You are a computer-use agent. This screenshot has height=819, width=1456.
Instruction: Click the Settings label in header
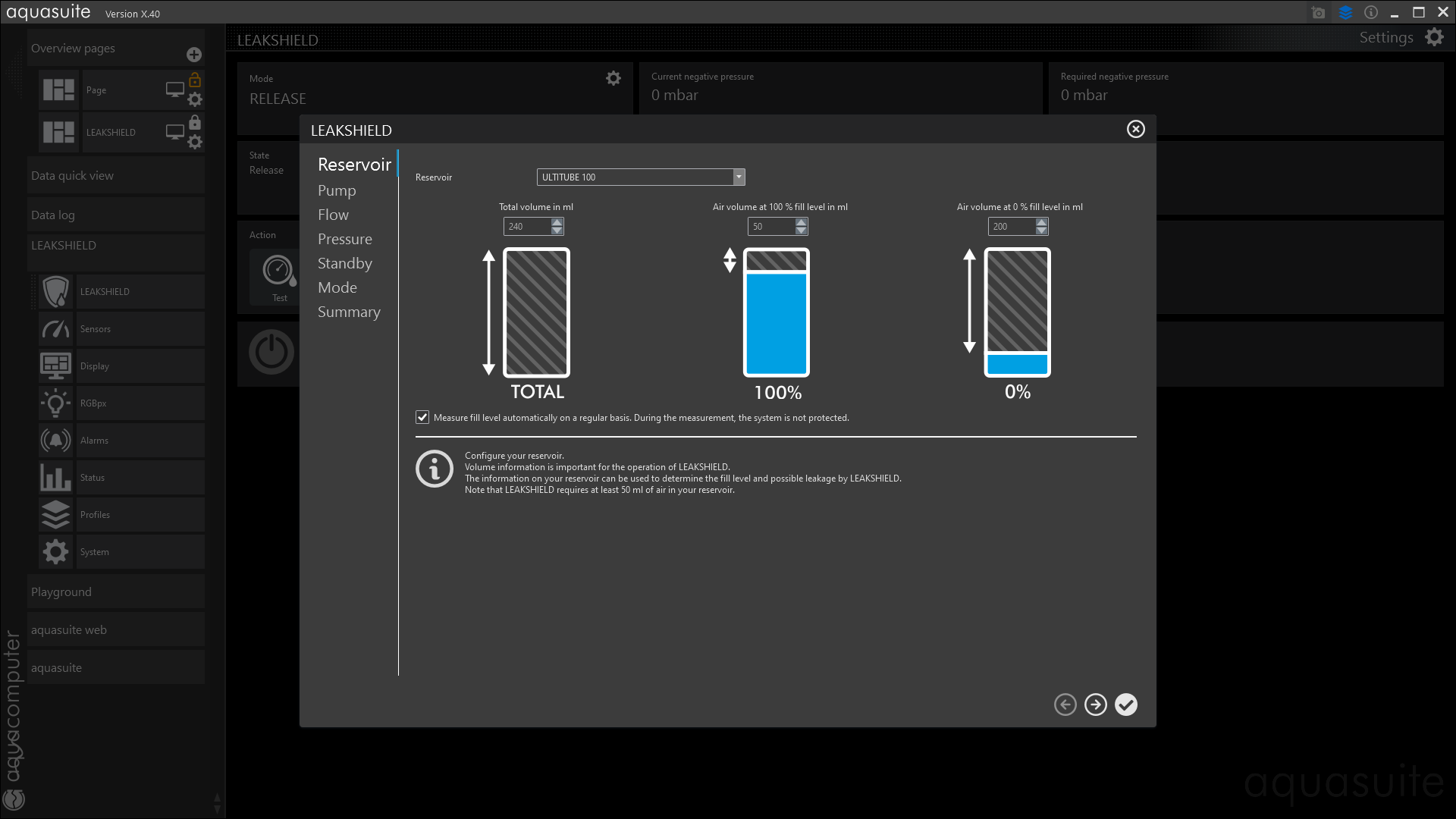1385,37
